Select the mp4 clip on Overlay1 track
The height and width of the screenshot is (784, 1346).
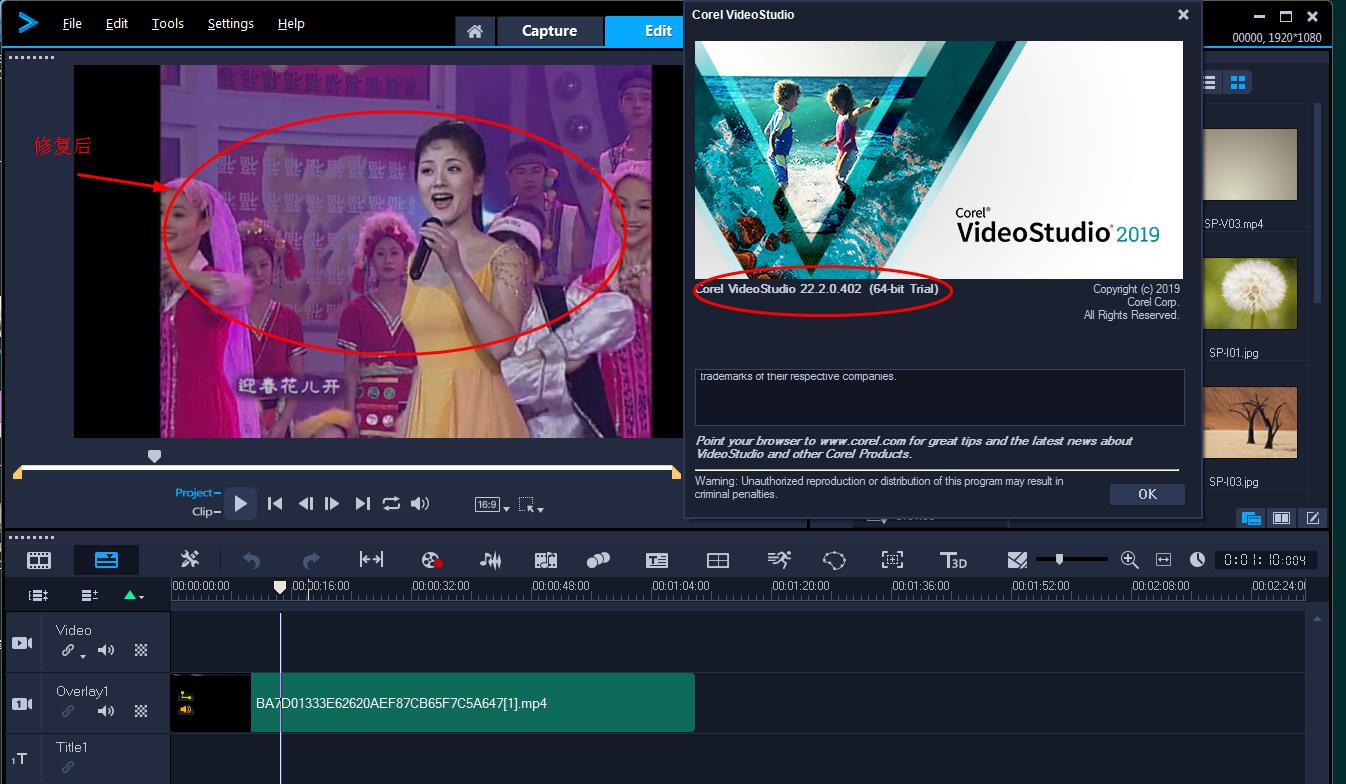tap(433, 703)
